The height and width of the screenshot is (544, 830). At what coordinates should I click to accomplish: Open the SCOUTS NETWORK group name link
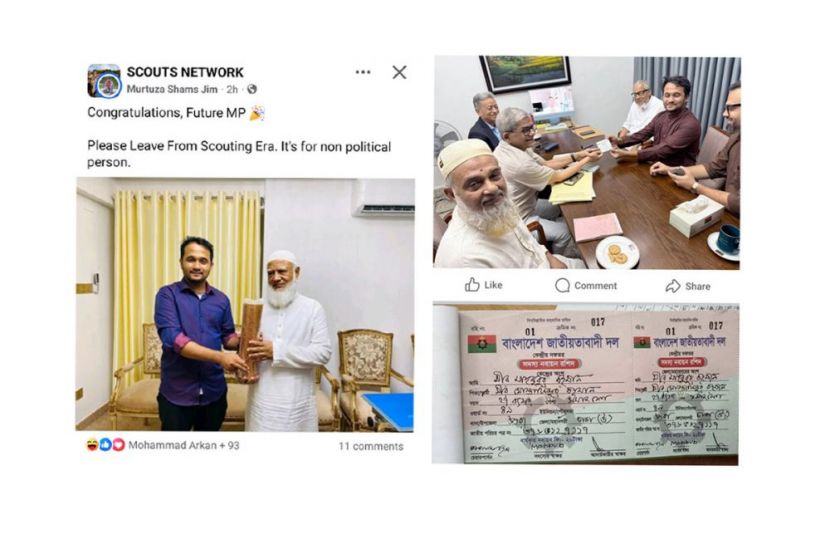pos(185,72)
